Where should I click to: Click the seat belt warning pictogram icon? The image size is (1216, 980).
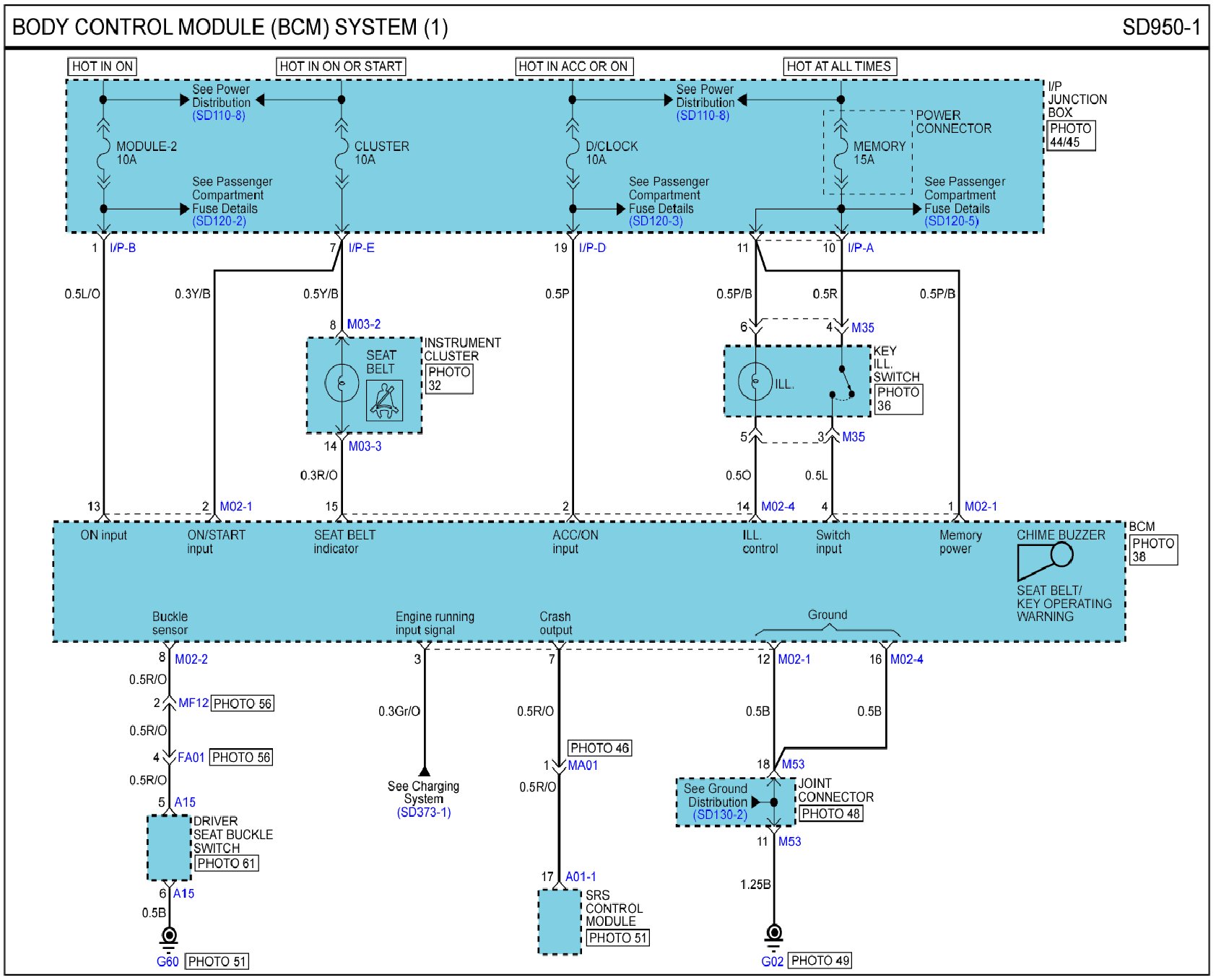(x=384, y=400)
